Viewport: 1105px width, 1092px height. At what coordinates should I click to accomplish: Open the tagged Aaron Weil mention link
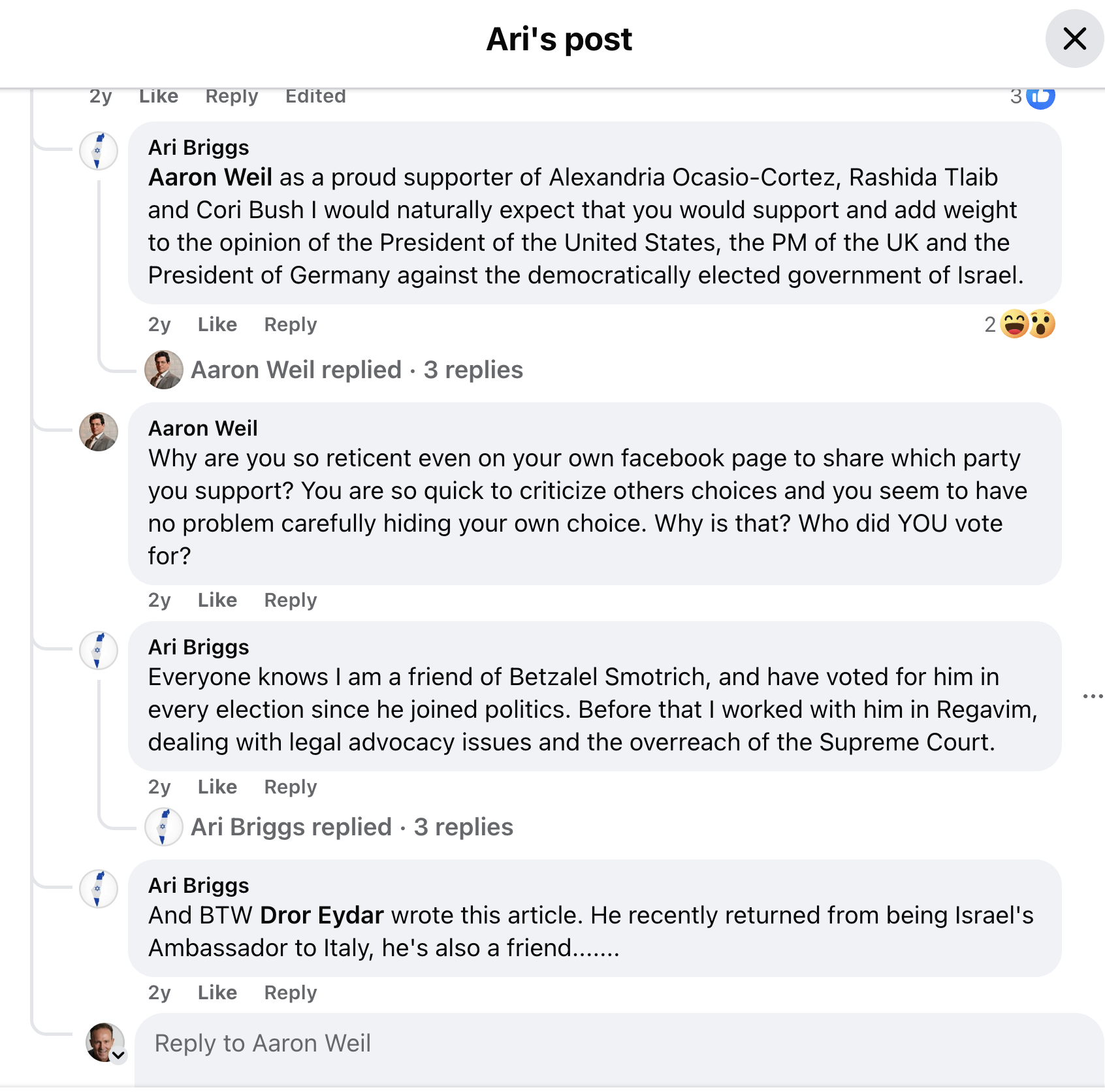210,177
